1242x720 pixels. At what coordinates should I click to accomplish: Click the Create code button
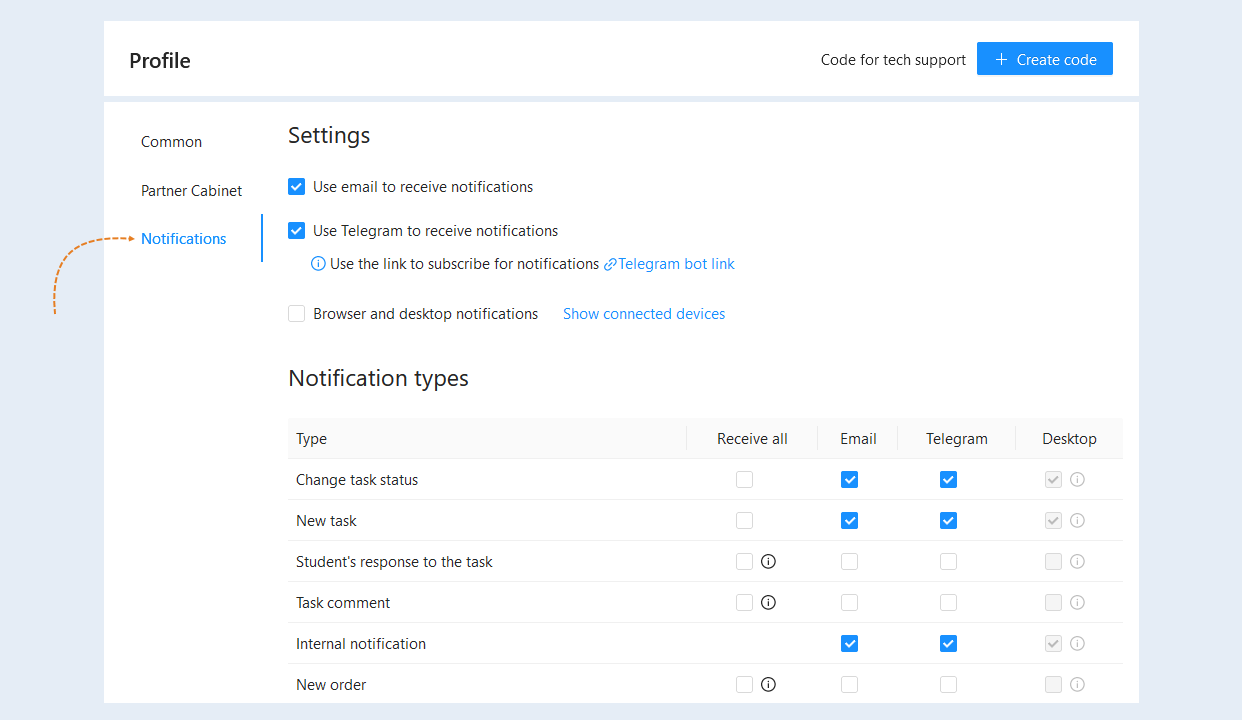[1045, 59]
